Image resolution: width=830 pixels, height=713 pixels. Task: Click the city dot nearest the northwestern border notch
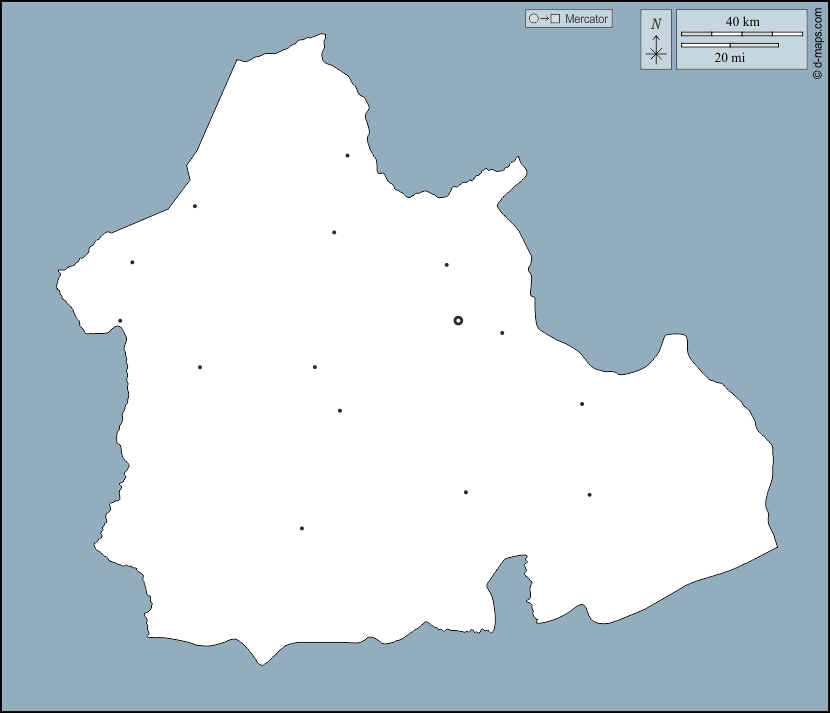coord(194,206)
